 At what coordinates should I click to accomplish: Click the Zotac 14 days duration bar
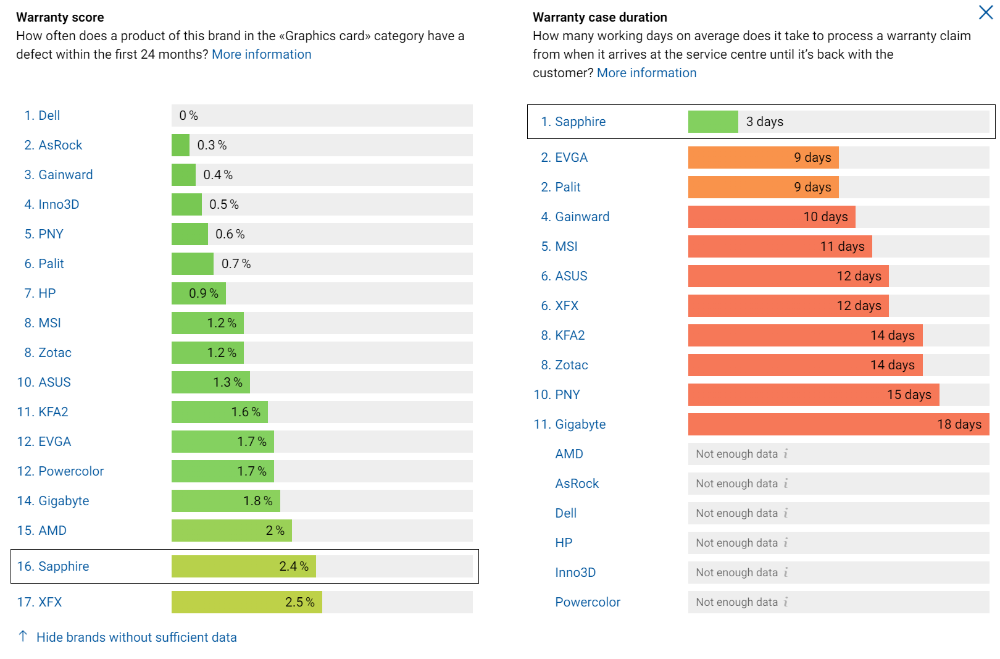point(805,365)
